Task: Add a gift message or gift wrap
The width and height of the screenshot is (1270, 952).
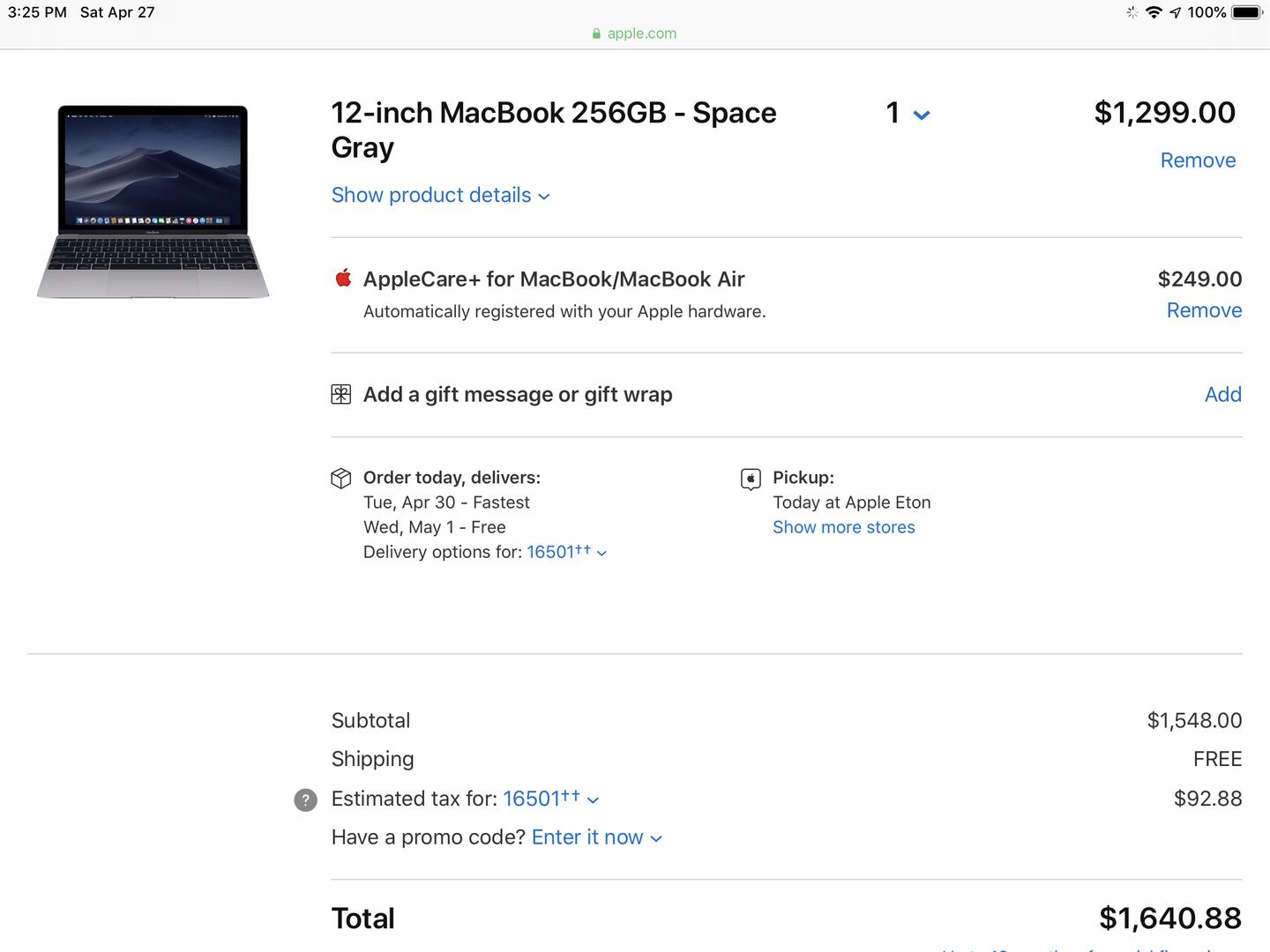Action: (x=1223, y=394)
